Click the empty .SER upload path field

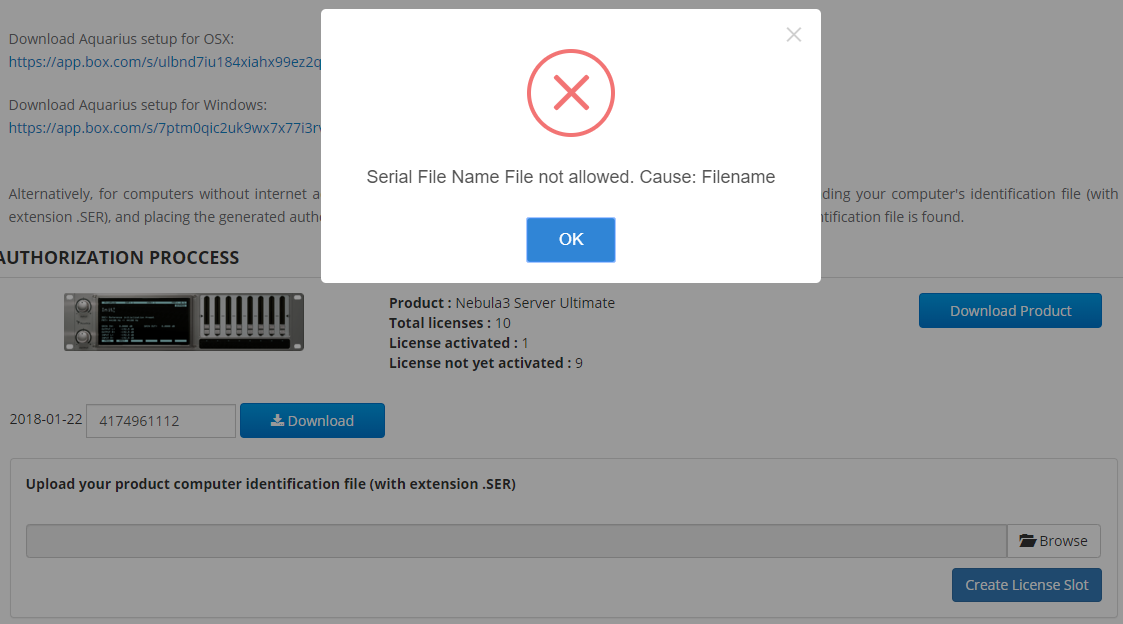point(516,541)
